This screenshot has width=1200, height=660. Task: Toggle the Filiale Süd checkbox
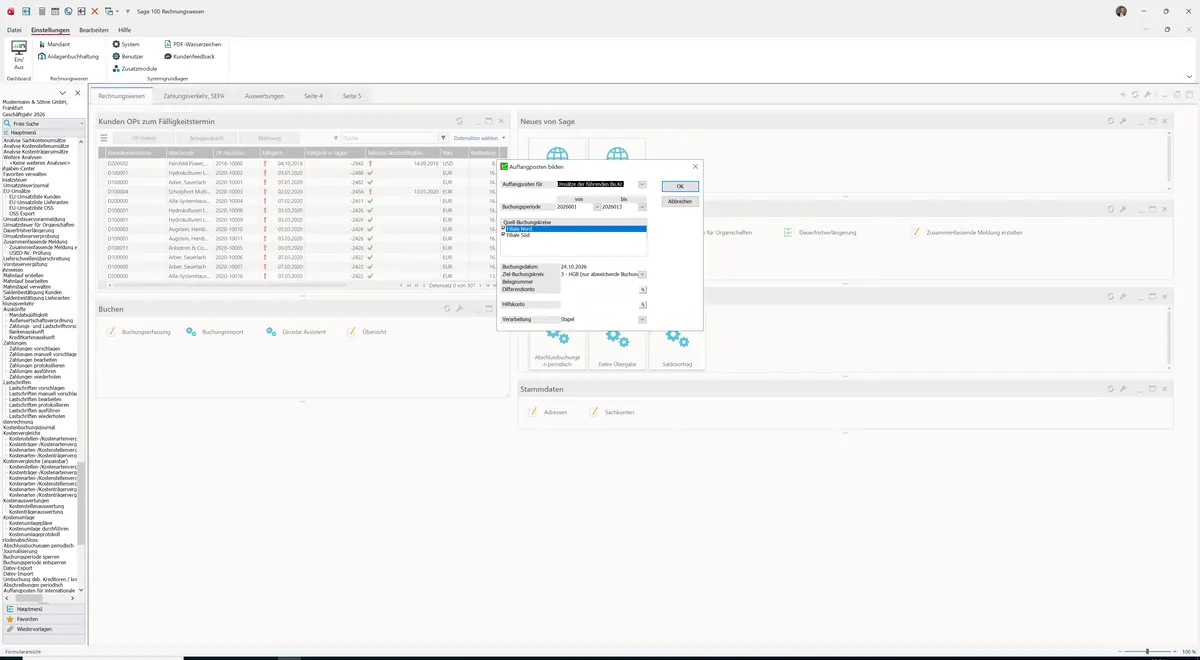coord(504,235)
